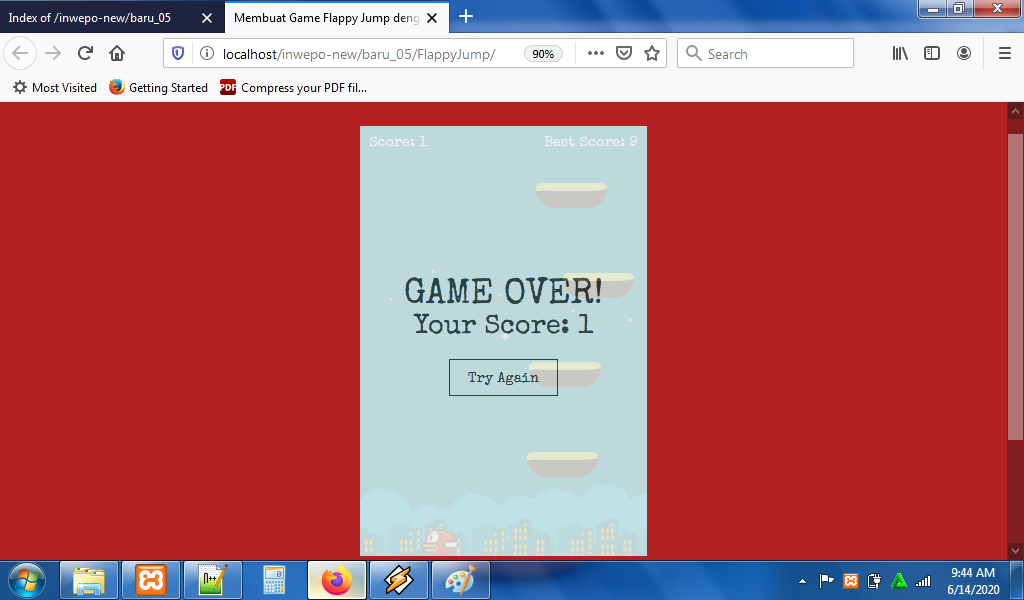
Task: Go to the Firefox home page
Action: tap(117, 54)
